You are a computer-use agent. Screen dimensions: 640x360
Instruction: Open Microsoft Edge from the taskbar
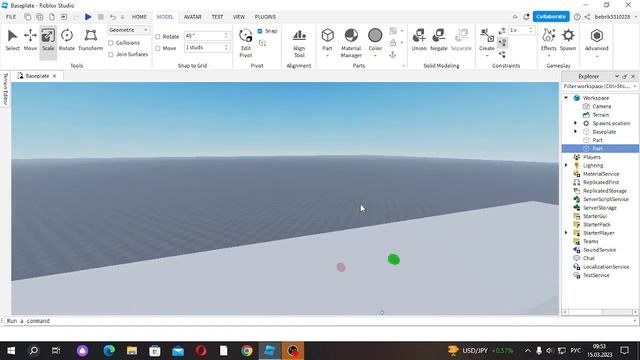[x=109, y=351]
